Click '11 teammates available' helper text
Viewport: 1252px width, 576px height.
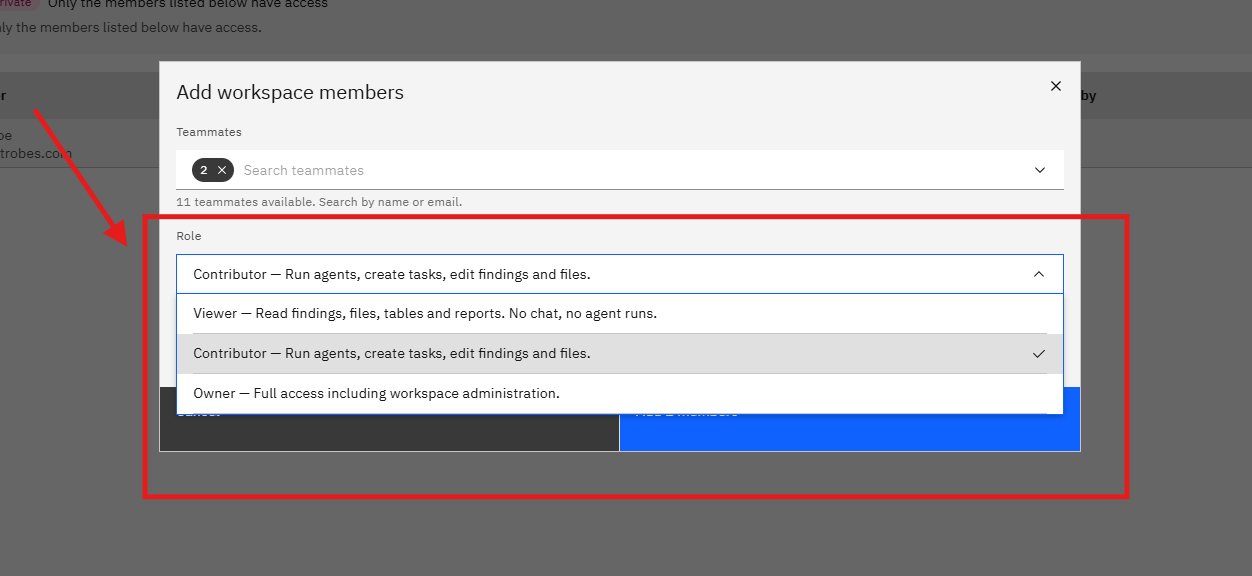[x=319, y=202]
